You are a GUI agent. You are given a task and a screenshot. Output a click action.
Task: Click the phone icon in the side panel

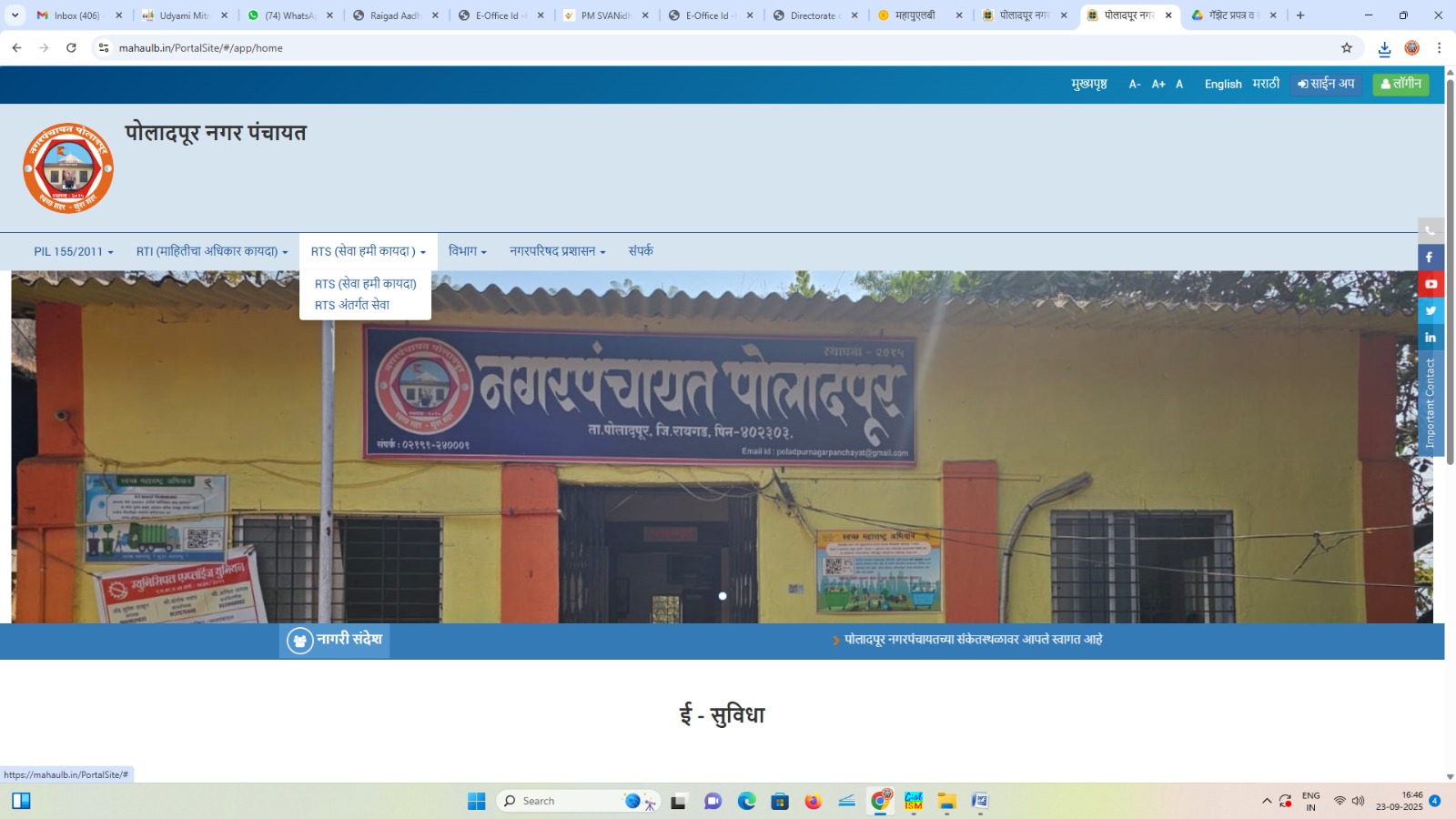tap(1430, 231)
